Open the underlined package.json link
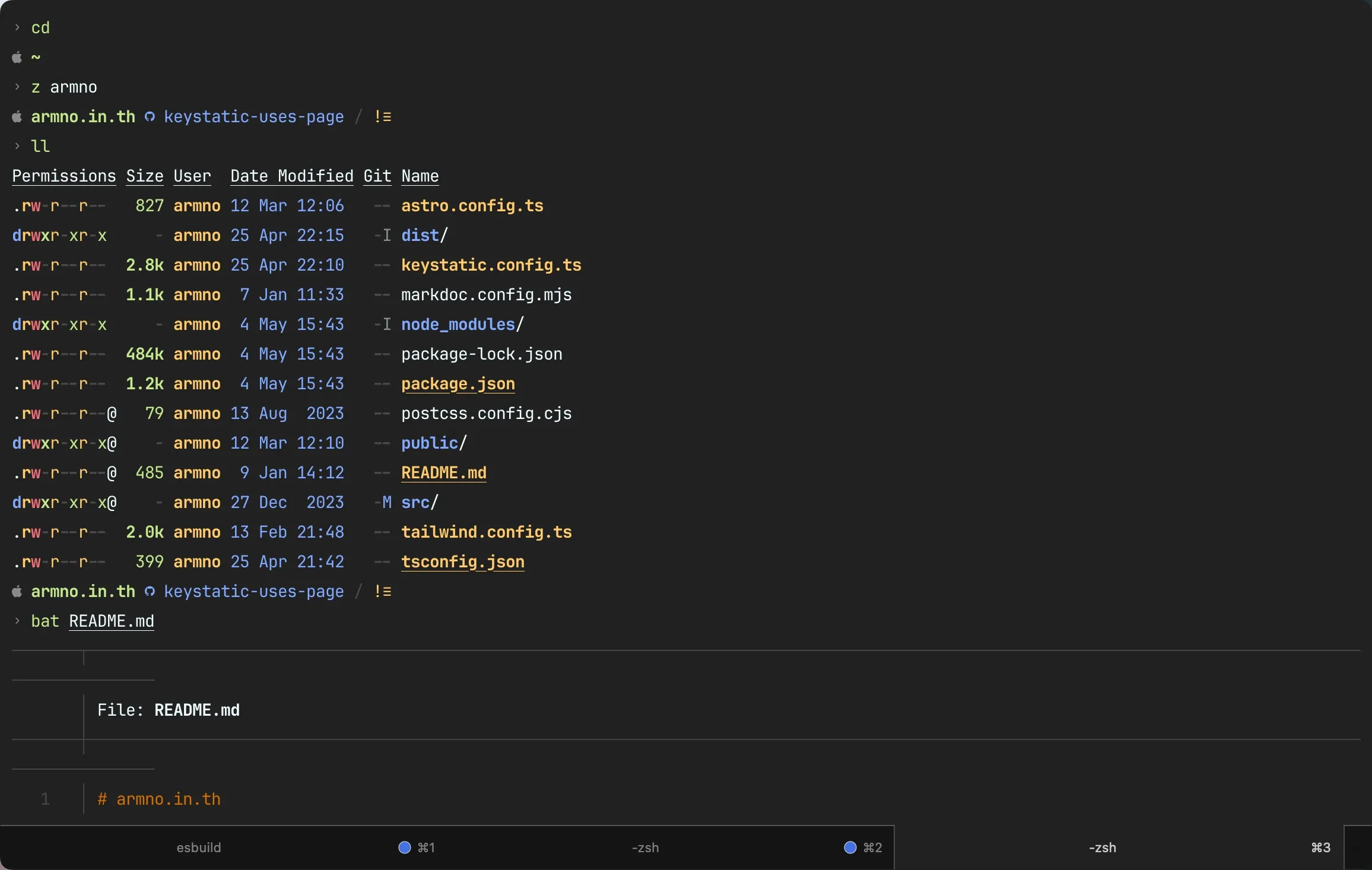1372x870 pixels. [458, 384]
